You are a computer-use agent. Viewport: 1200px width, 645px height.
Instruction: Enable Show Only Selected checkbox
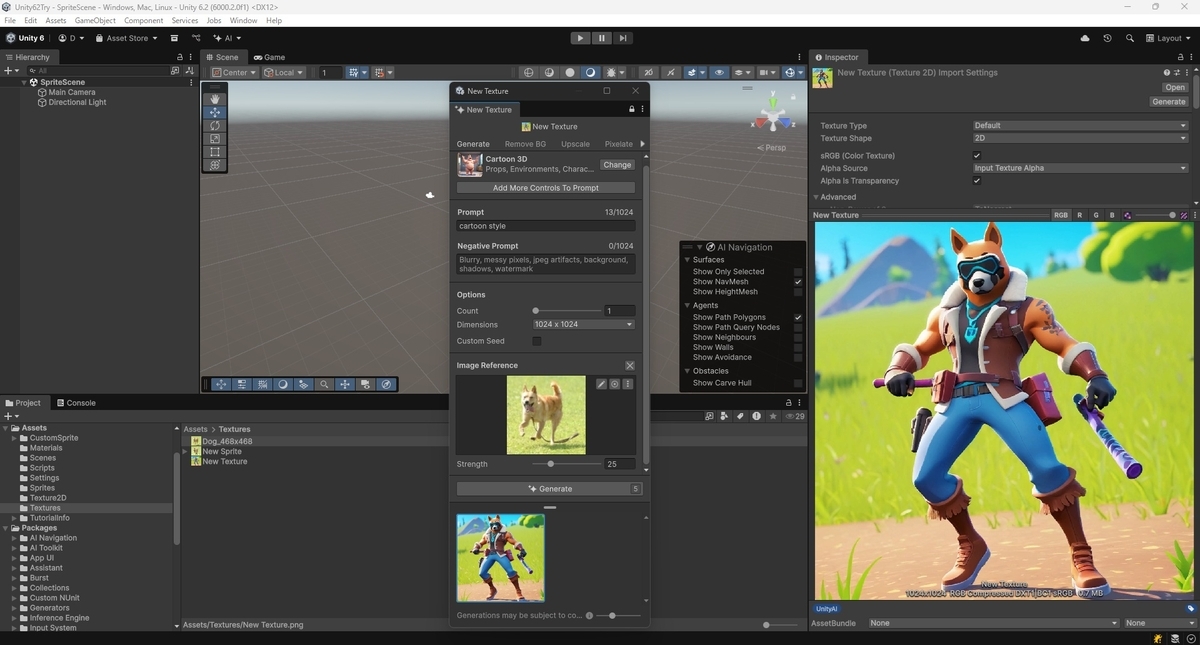(798, 272)
